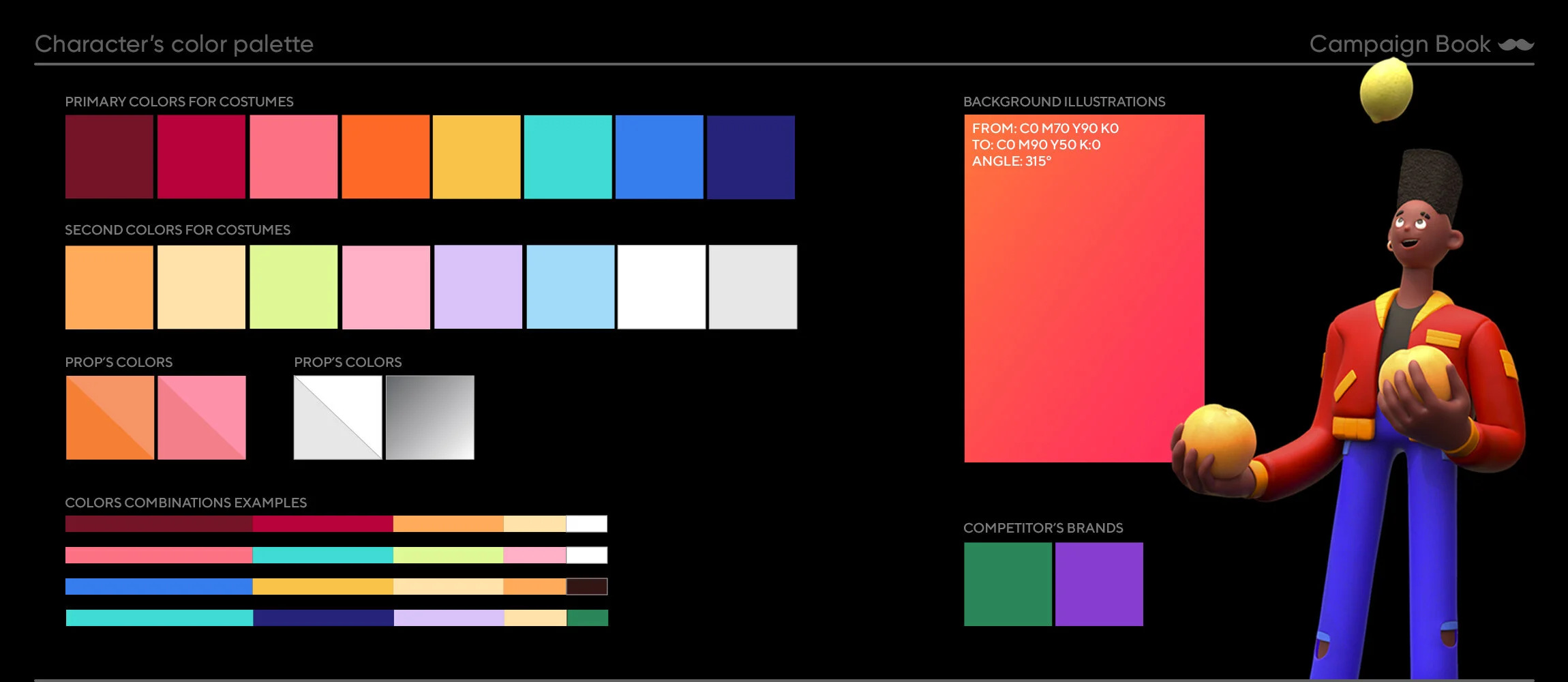Click the Campaign Book title text
Screen dimensions: 1568x682
(x=1400, y=44)
